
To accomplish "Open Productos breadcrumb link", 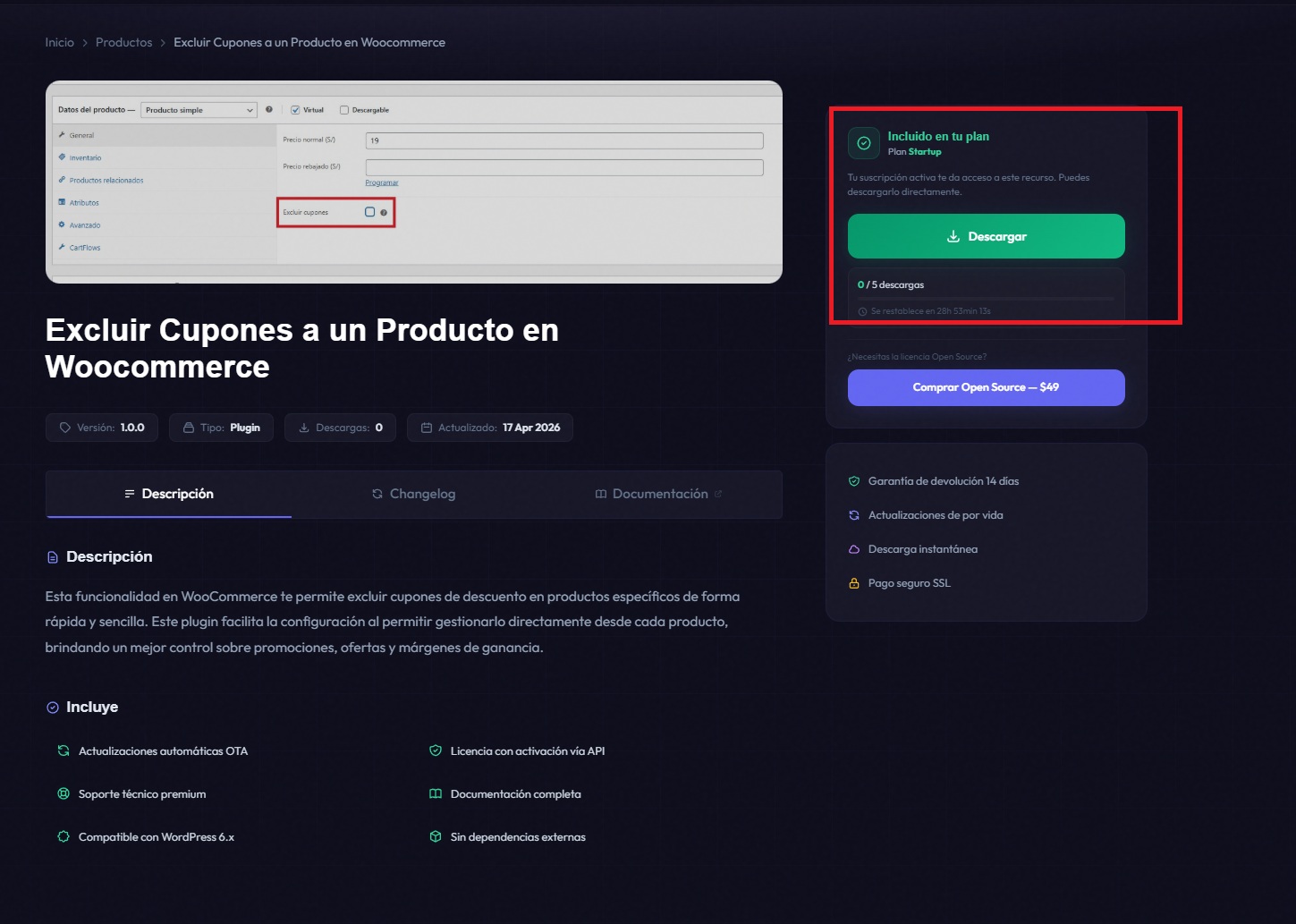I will coord(123,42).
